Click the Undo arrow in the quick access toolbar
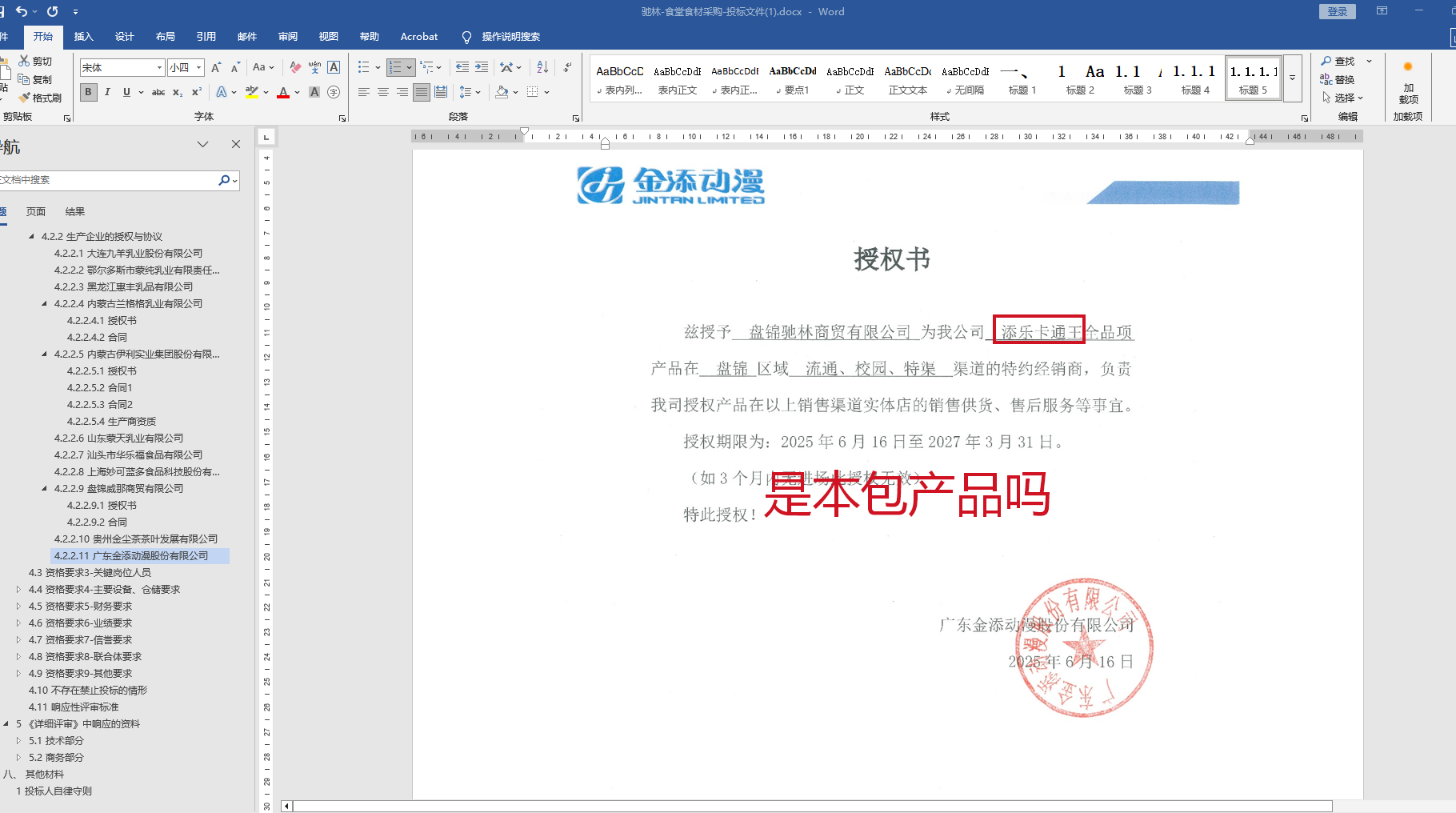 [x=22, y=11]
